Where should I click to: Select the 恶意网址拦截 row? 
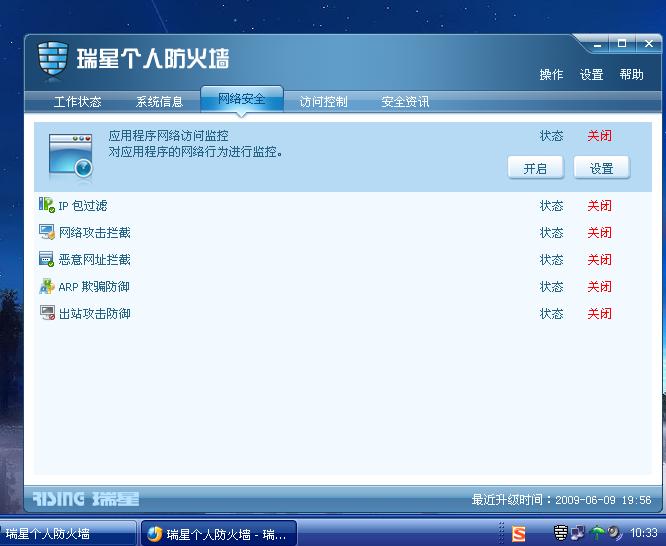pyautogui.click(x=342, y=260)
